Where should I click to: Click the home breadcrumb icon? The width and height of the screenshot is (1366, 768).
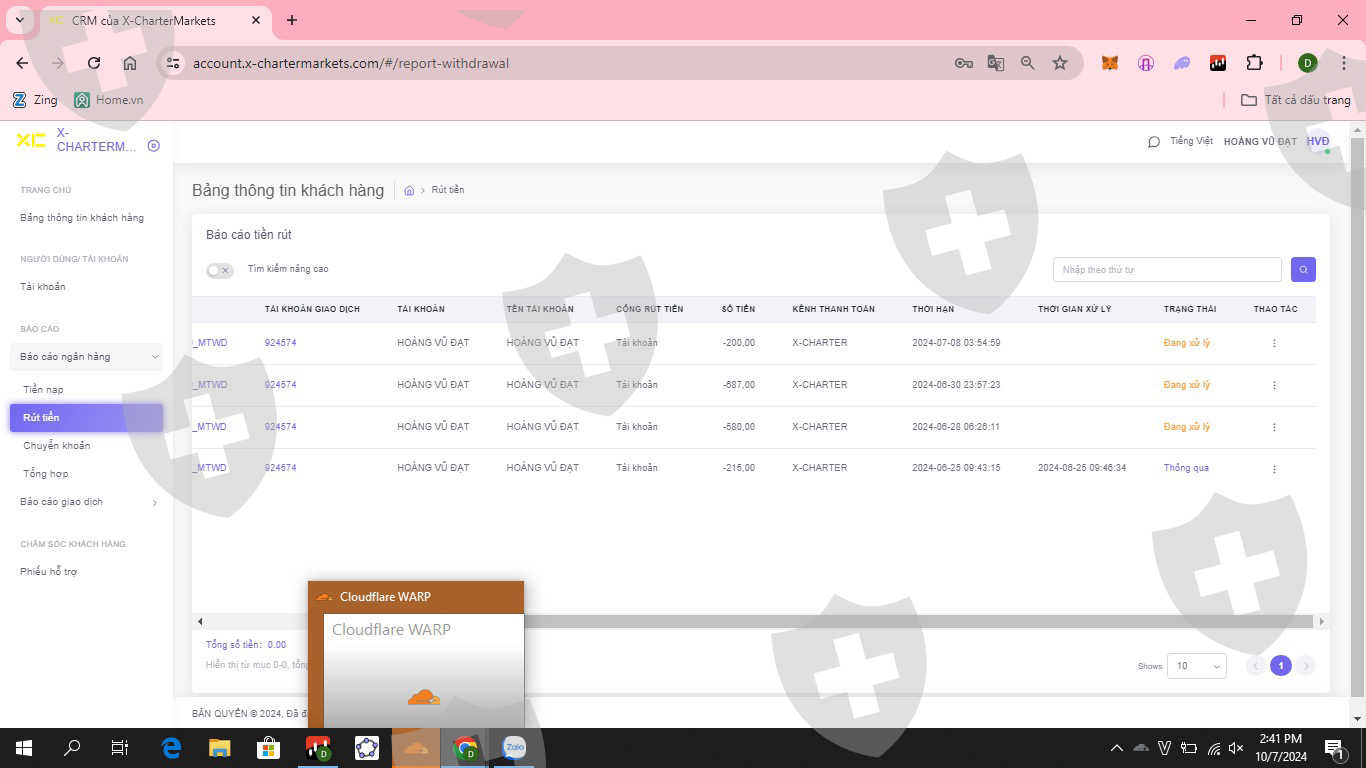point(409,191)
